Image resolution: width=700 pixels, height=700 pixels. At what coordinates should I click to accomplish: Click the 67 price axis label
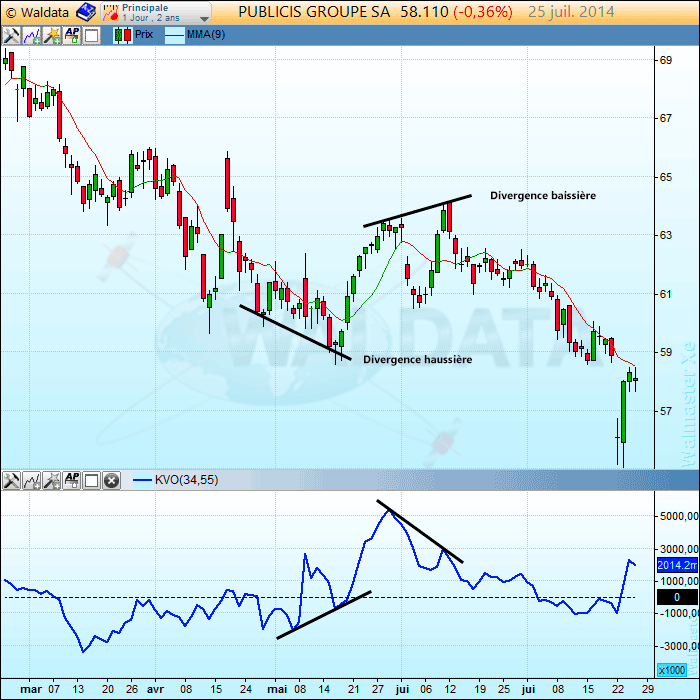pos(665,118)
